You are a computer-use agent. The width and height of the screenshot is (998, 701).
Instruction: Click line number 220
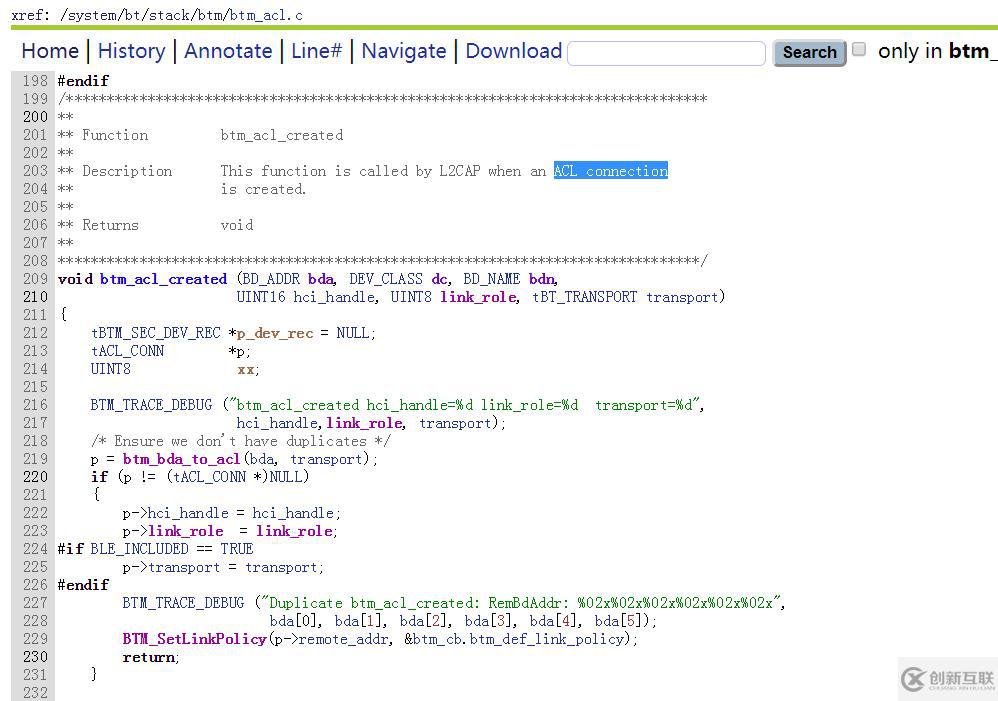coord(35,477)
